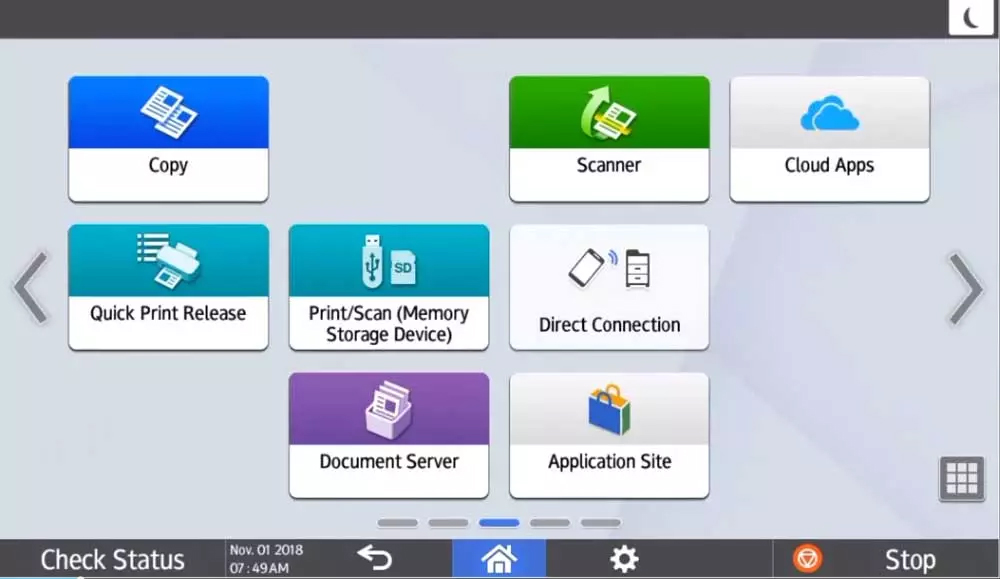
Task: Select the fourth page indicator dash
Action: (x=550, y=523)
